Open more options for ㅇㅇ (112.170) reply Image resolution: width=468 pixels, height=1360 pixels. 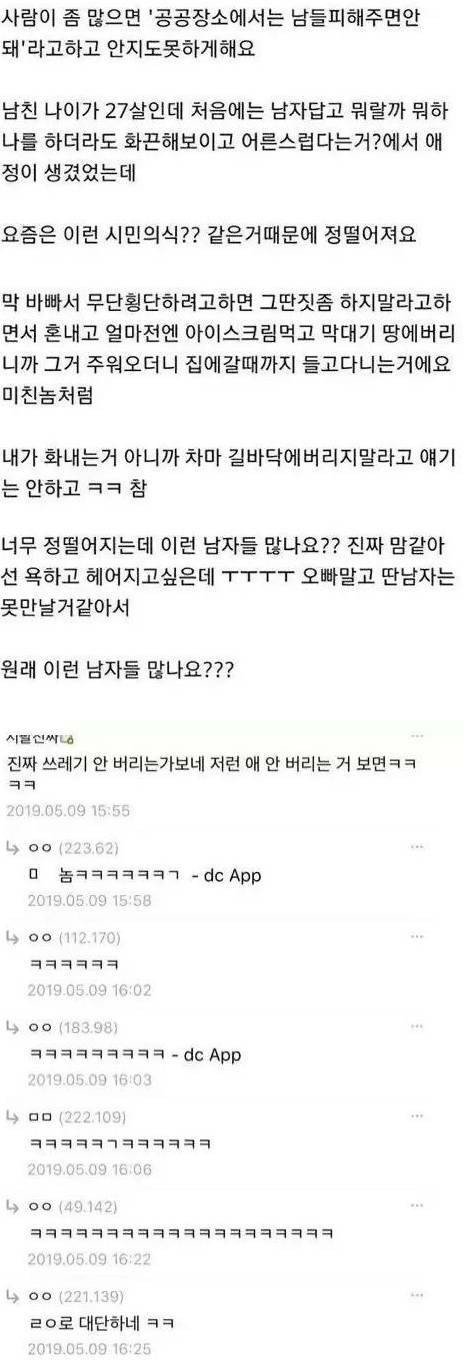(x=417, y=935)
